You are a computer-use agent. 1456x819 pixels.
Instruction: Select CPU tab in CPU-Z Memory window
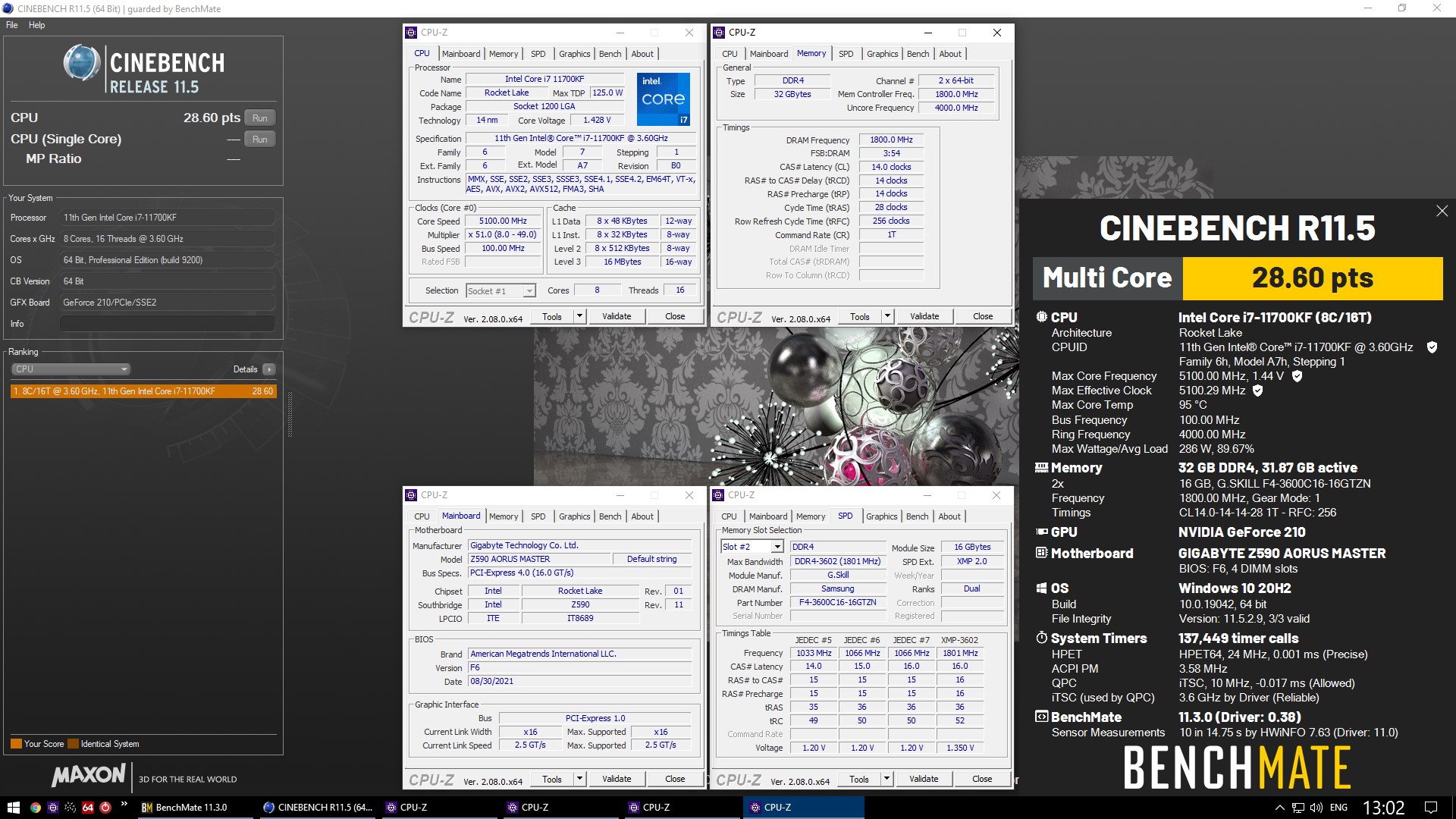click(x=730, y=54)
